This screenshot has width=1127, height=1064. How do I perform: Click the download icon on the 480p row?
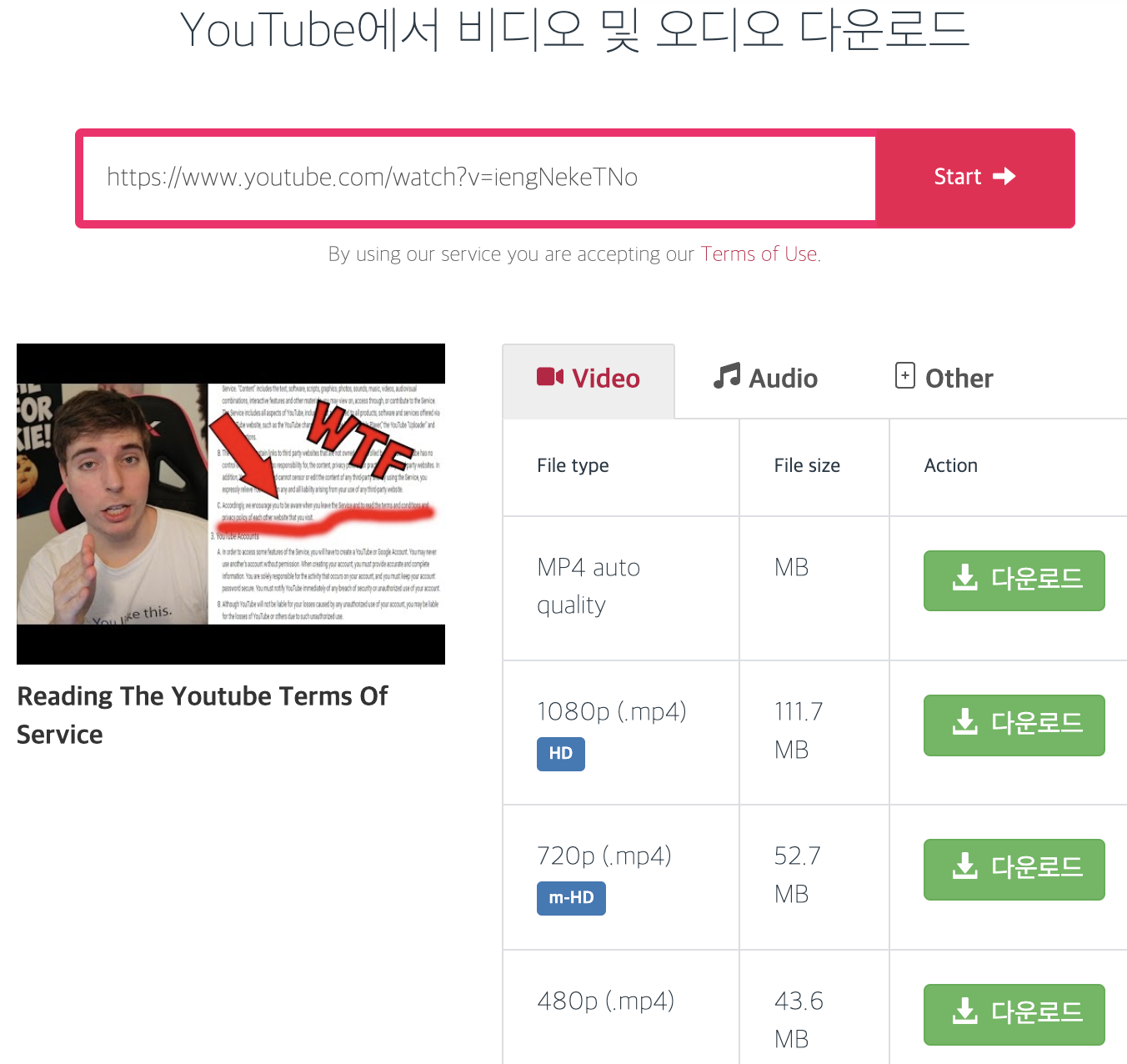[965, 1014]
